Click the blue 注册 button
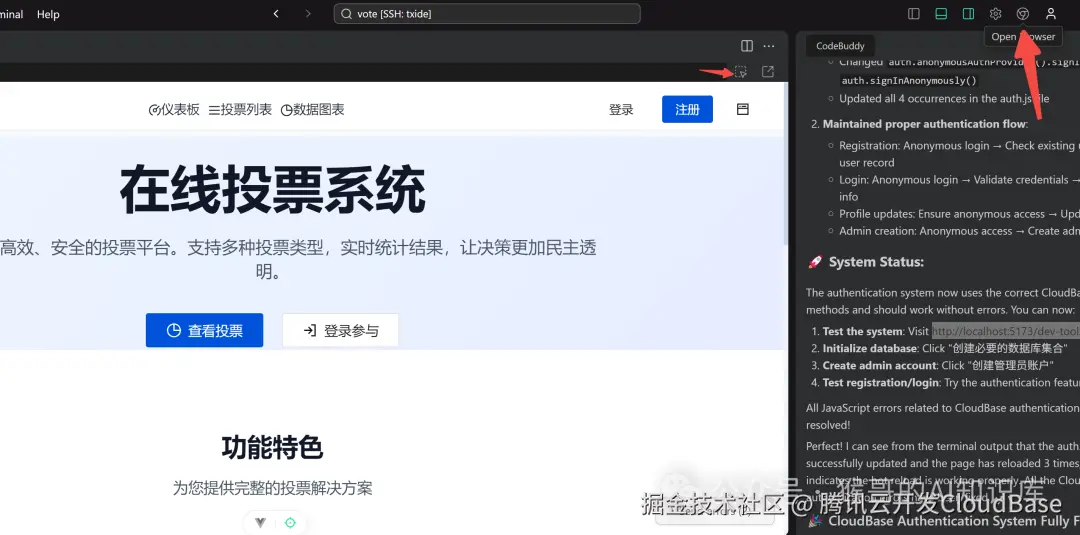The height and width of the screenshot is (535, 1080). [687, 109]
